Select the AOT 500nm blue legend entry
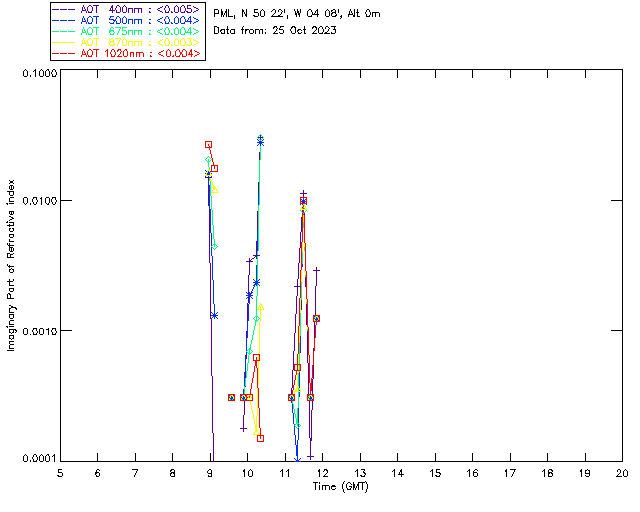 [130, 21]
